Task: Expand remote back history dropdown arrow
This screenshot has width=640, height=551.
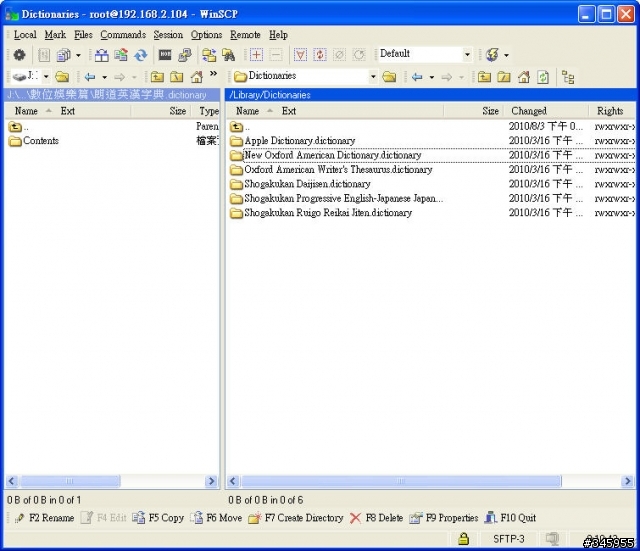Action: pos(432,77)
